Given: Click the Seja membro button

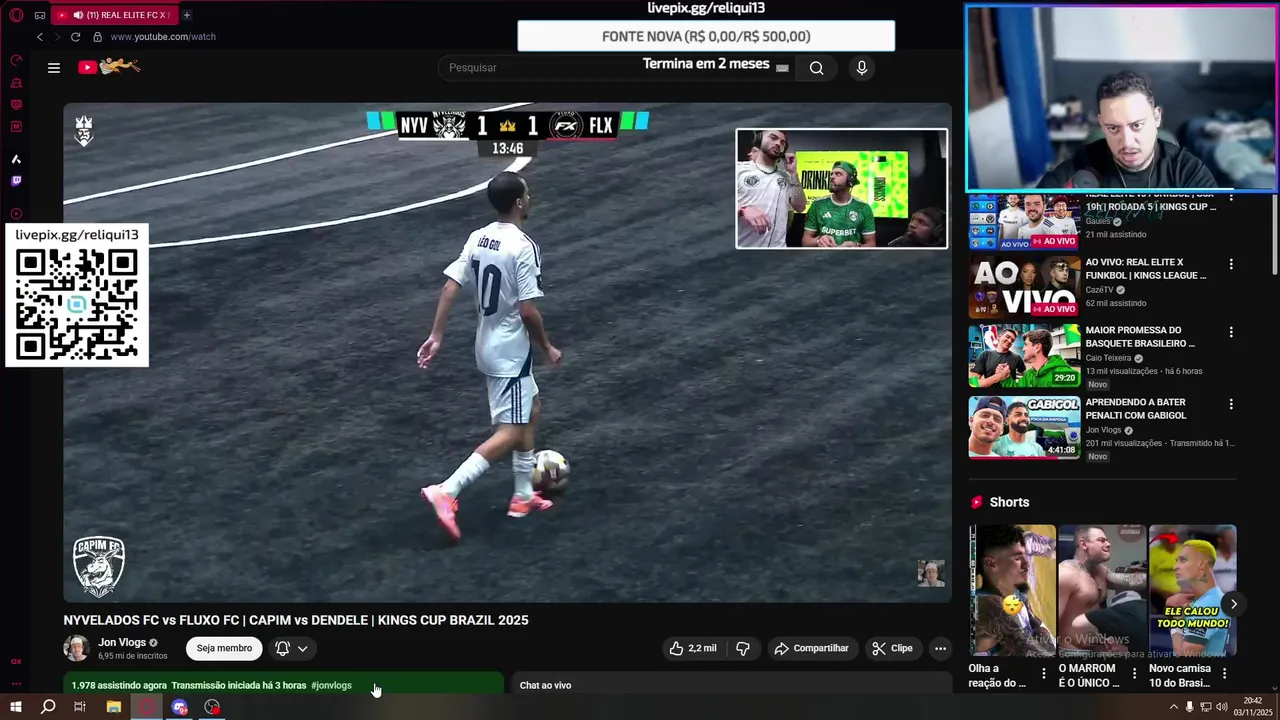Looking at the screenshot, I should [224, 648].
